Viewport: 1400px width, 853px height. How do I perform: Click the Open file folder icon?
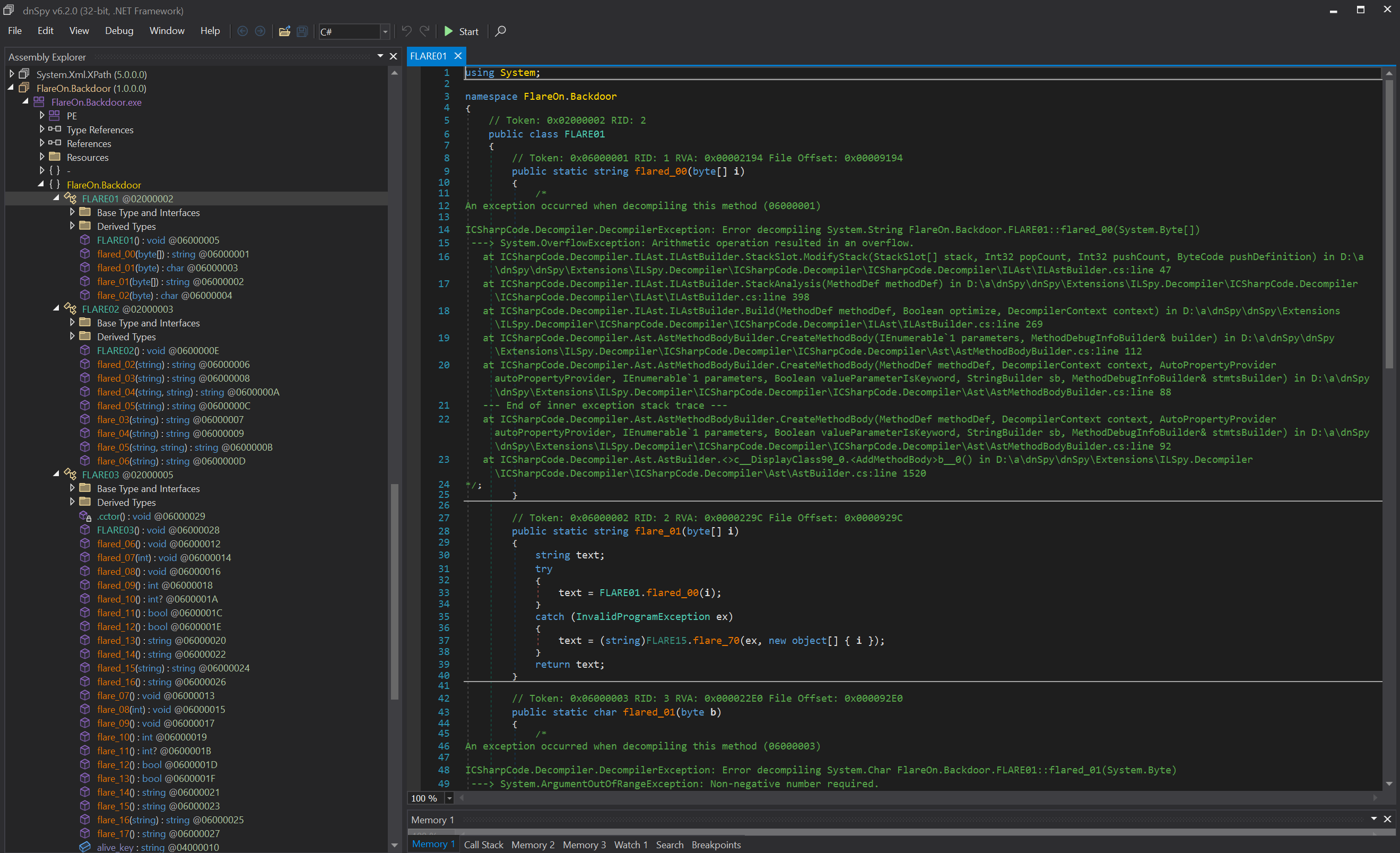[285, 31]
